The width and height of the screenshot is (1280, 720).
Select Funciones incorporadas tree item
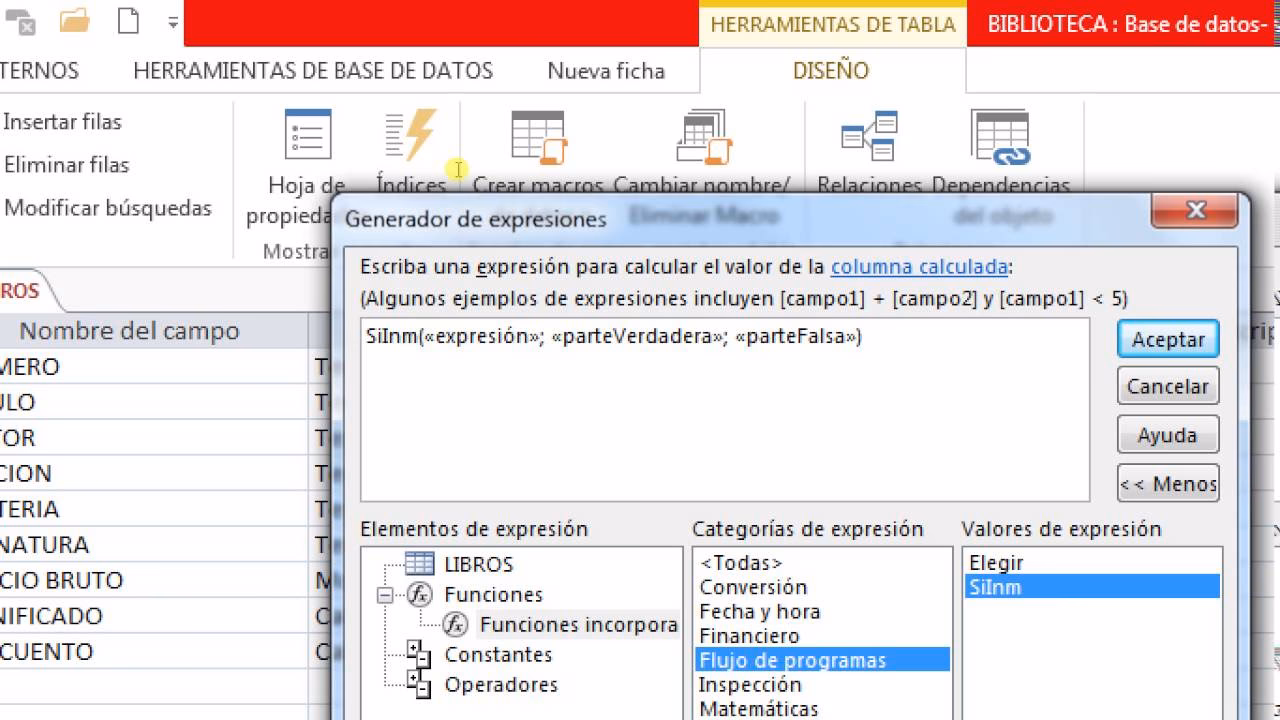[578, 625]
